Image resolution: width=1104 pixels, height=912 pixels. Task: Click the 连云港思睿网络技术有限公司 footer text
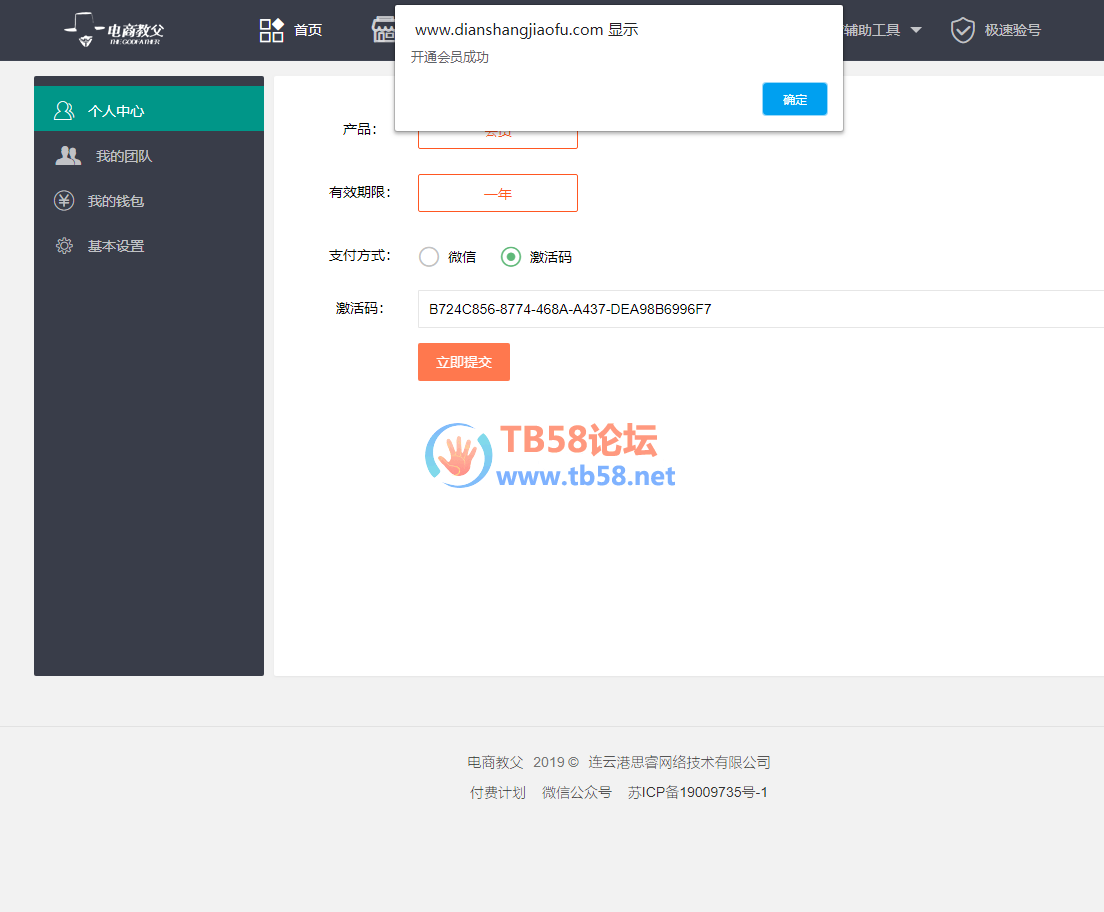point(679,763)
